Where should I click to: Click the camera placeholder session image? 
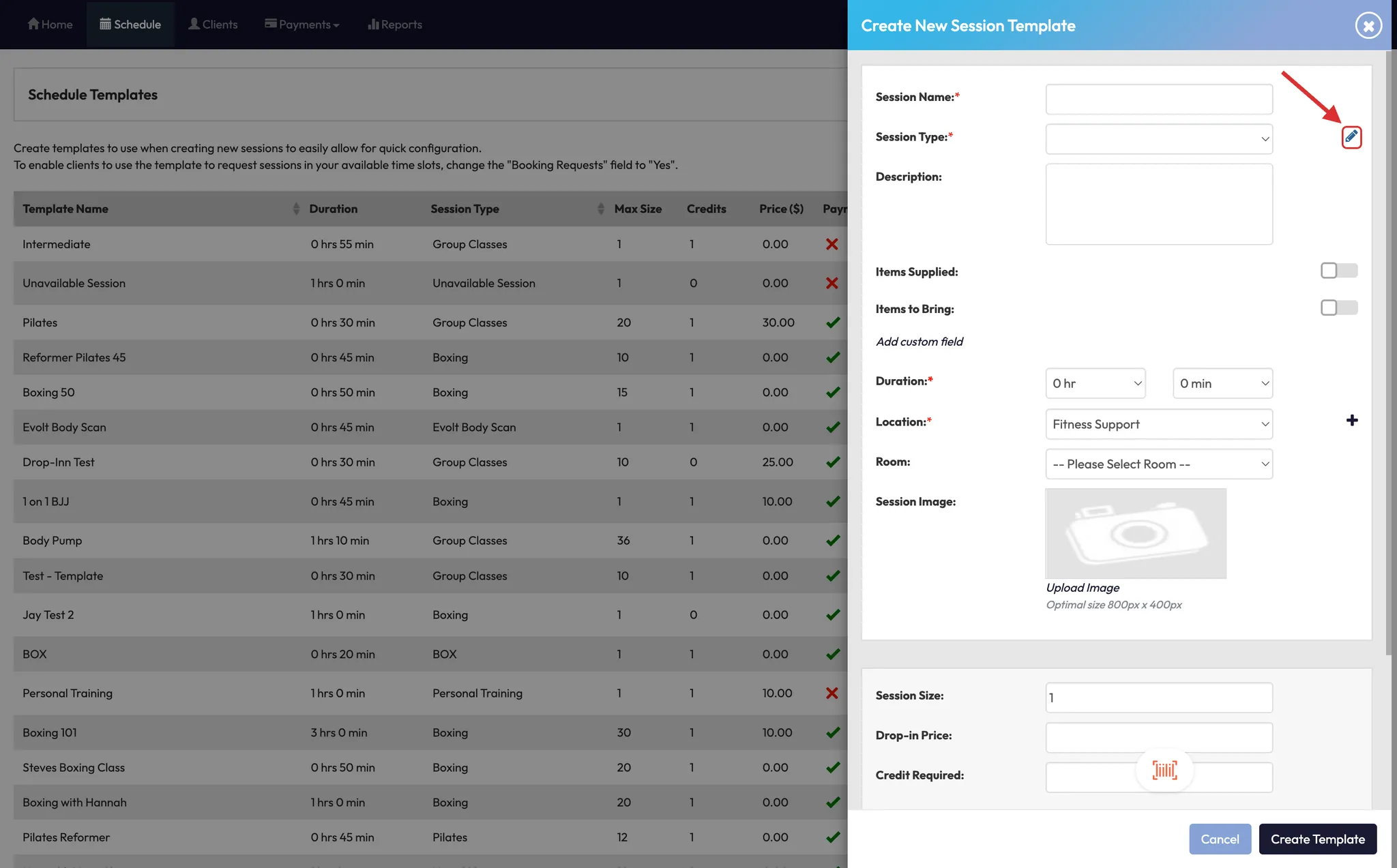1135,533
